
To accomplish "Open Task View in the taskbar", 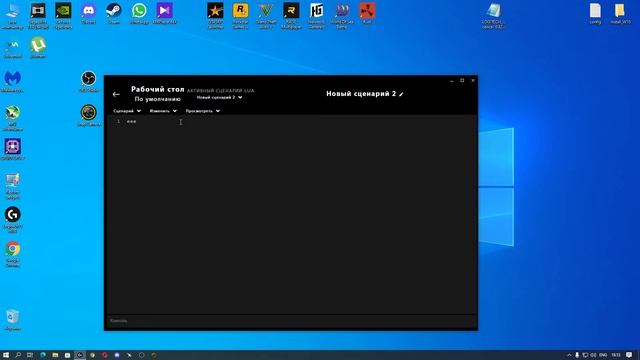I will pos(30,355).
